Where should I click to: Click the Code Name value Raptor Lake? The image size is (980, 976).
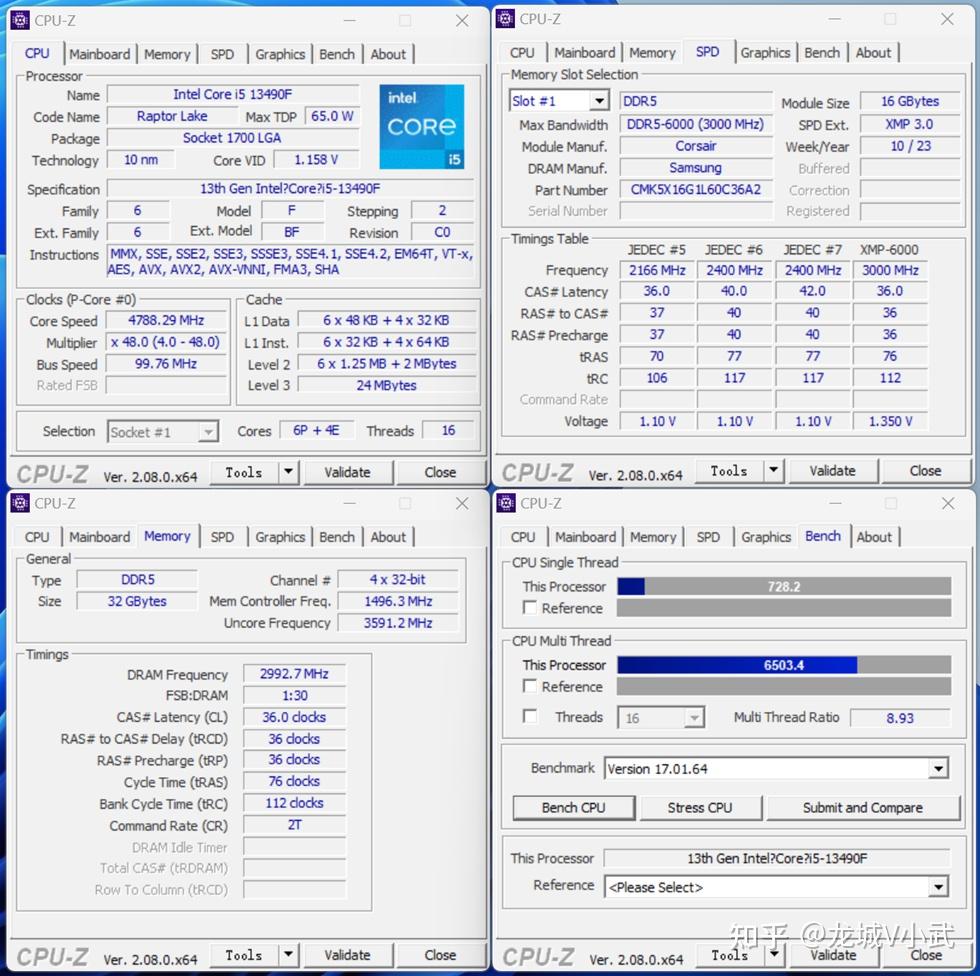172,116
